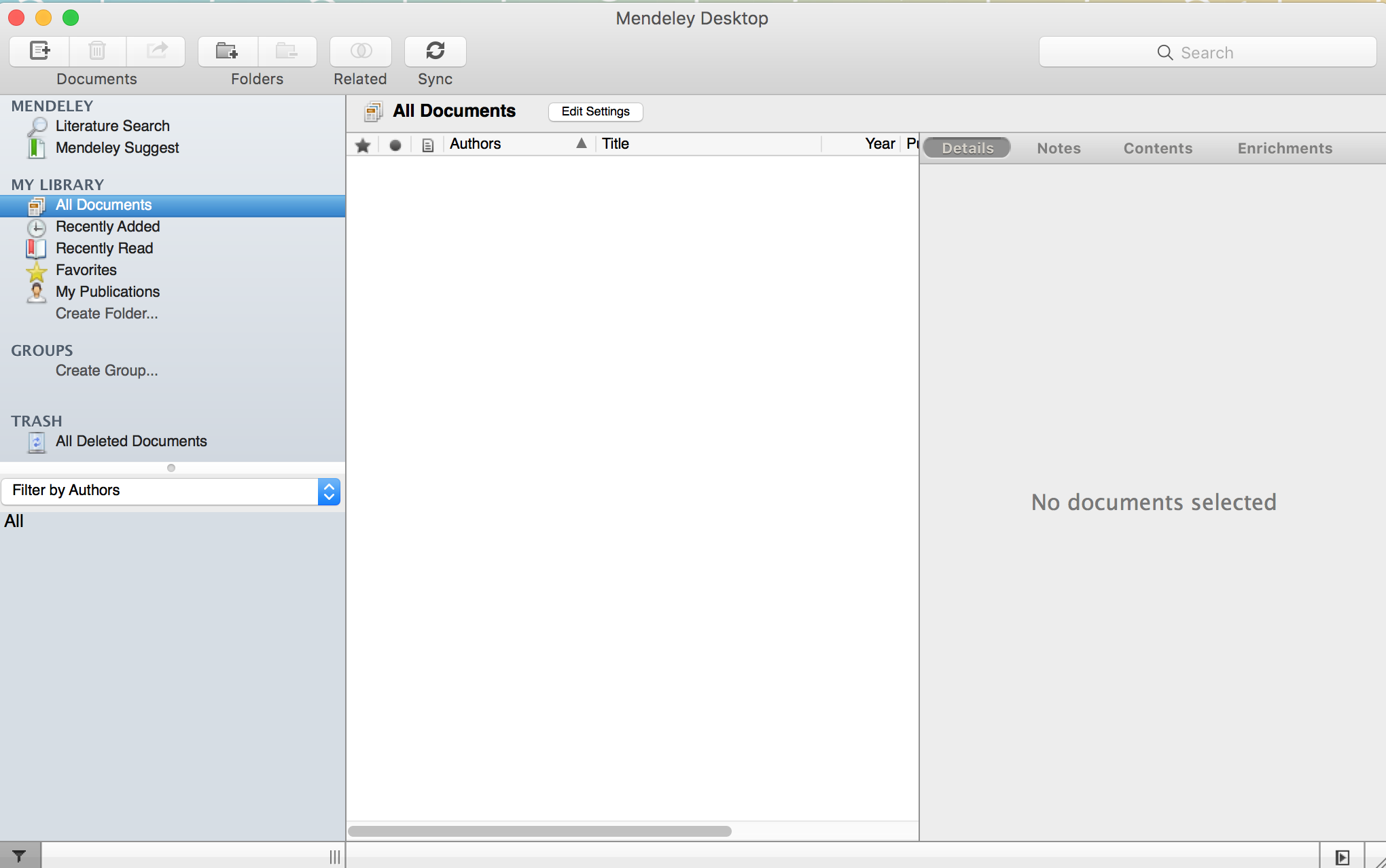Click the Share Documents arrow icon
1386x868 pixels.
coord(156,51)
